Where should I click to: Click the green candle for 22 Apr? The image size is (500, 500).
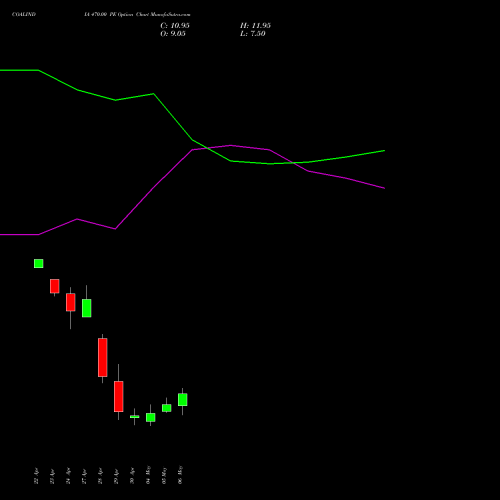pyautogui.click(x=39, y=263)
